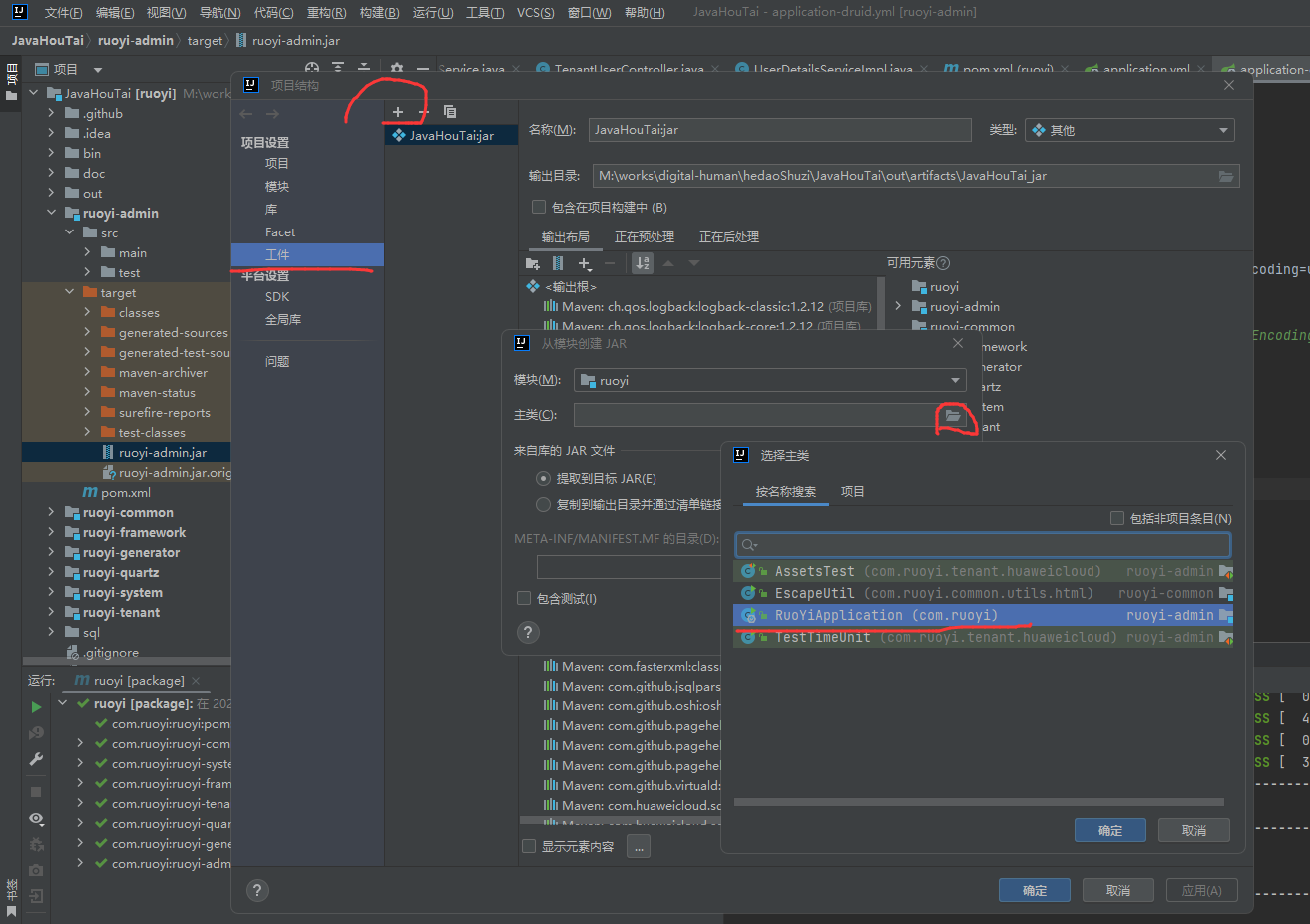This screenshot has width=1310, height=924.
Task: Switch to the Post-processing tab
Action: point(729,236)
